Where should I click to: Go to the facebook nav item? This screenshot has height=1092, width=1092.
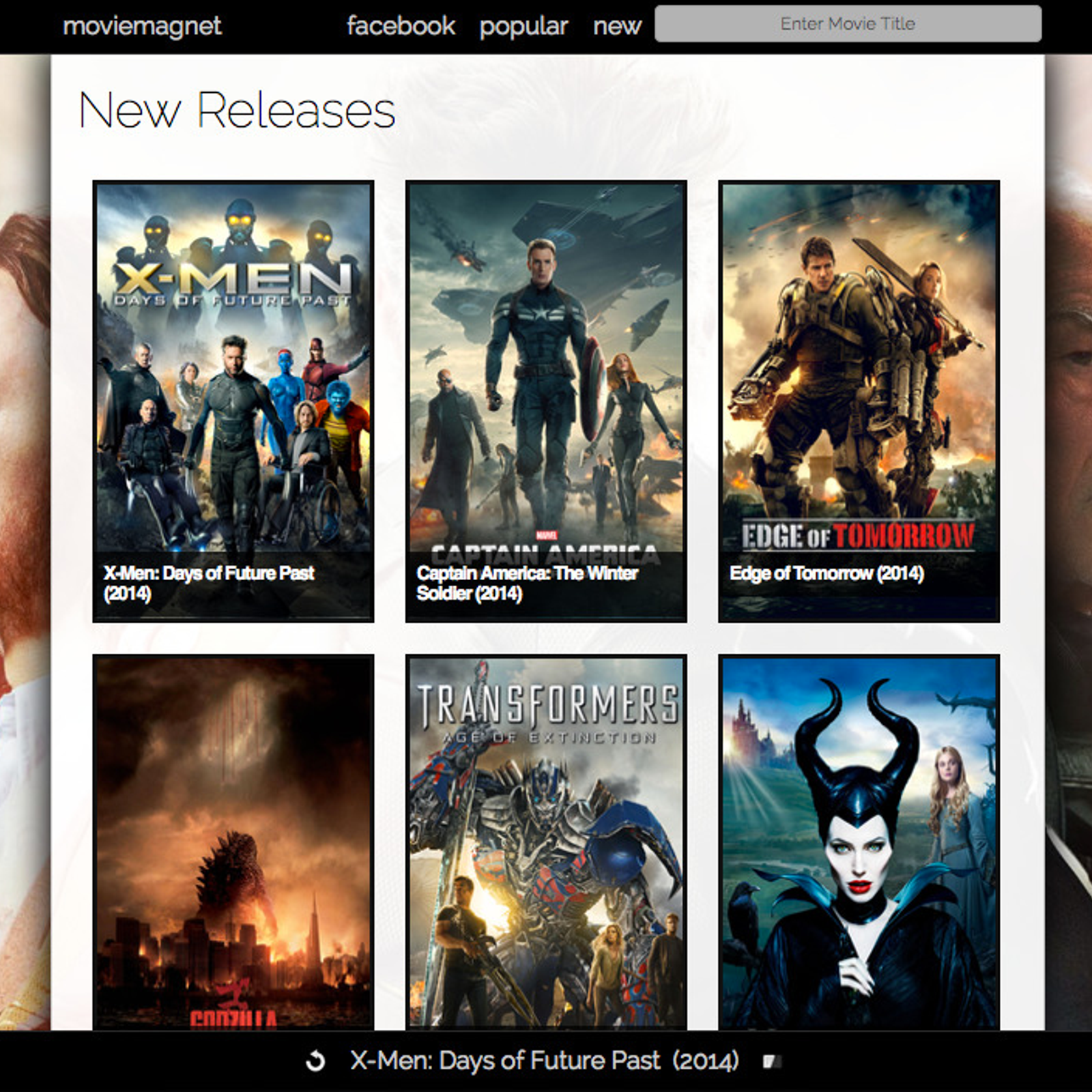point(401,26)
